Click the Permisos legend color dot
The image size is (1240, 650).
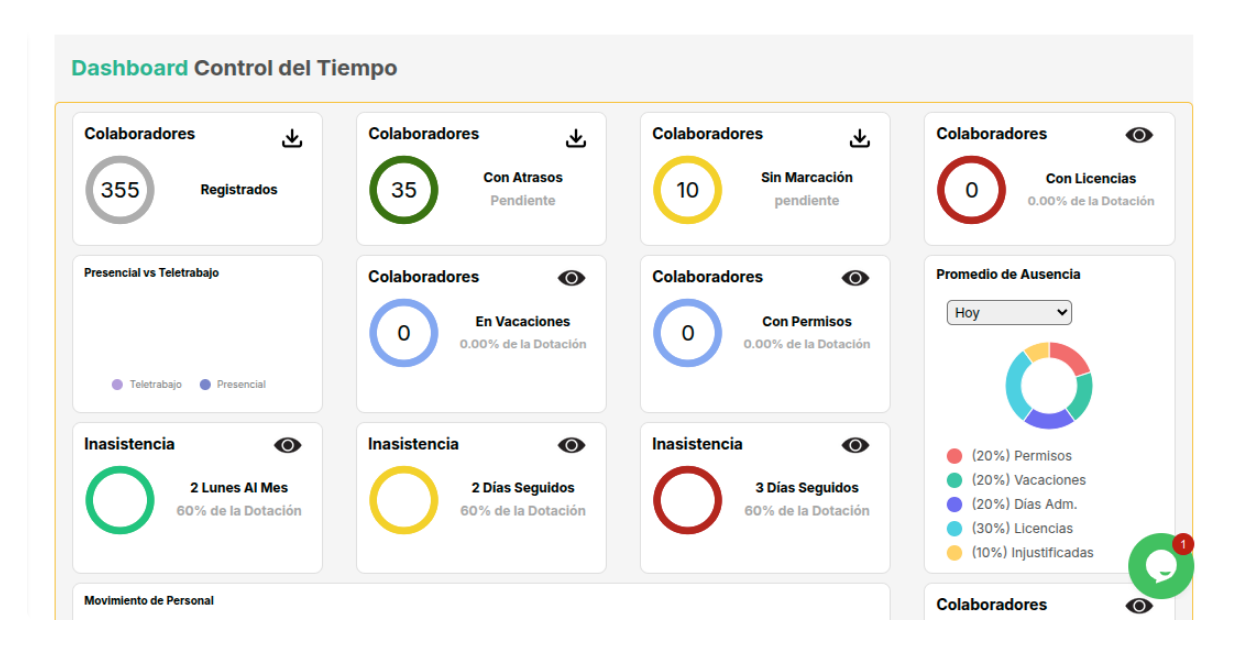coord(955,456)
